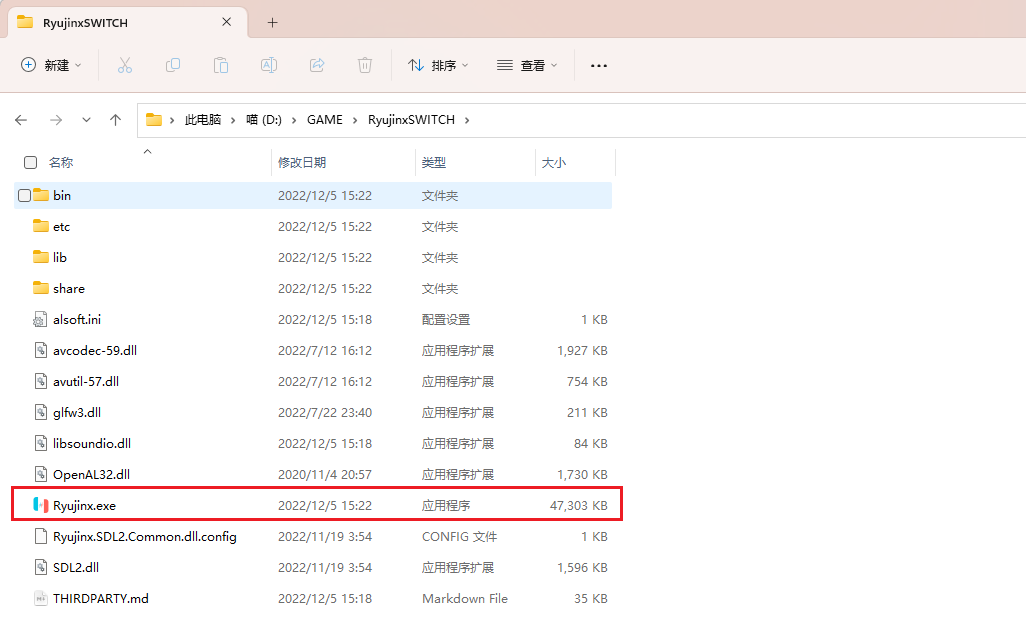Click the 47,303 KB size value

tap(578, 506)
